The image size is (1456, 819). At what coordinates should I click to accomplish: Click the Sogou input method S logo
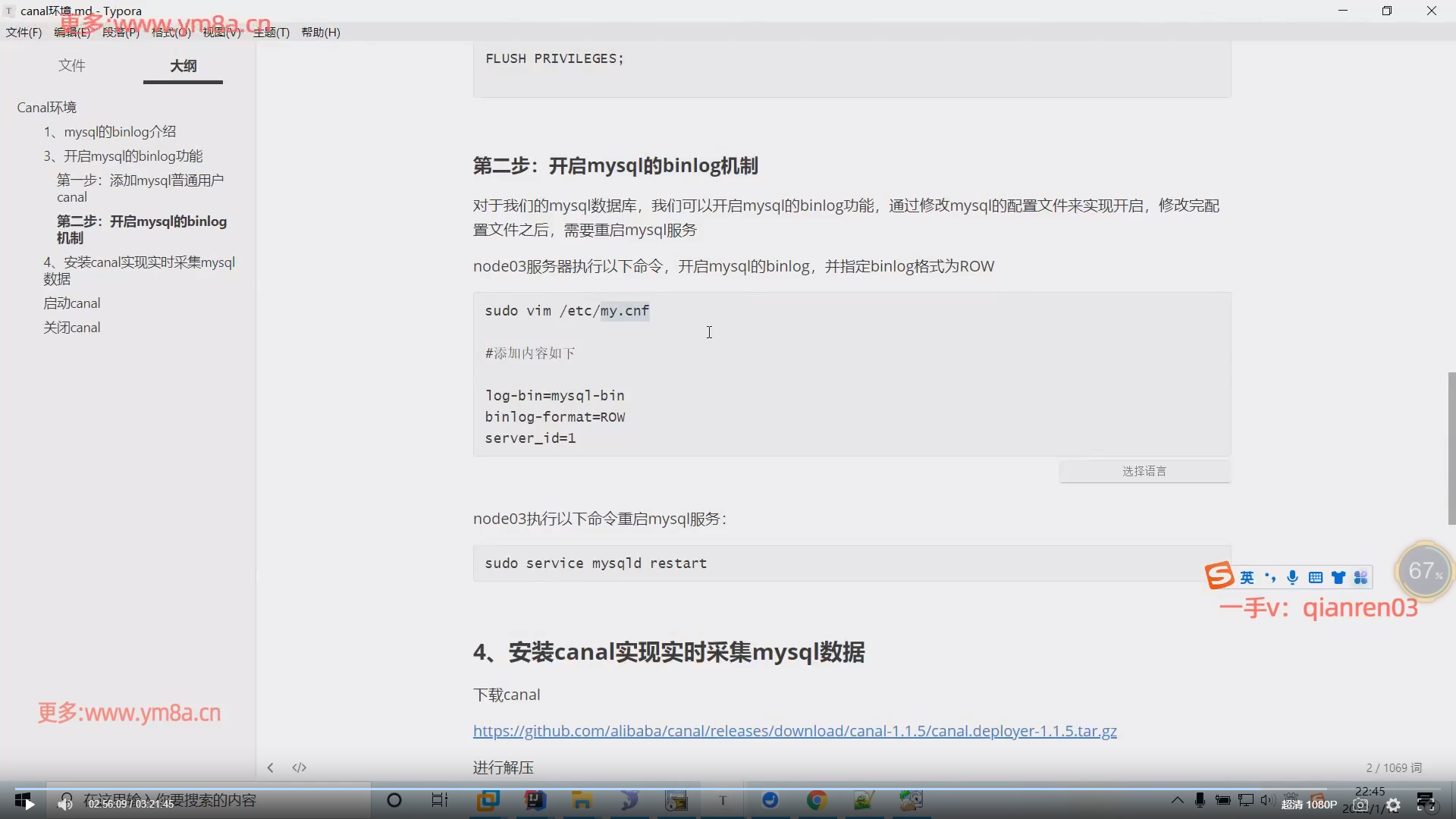point(1219,576)
